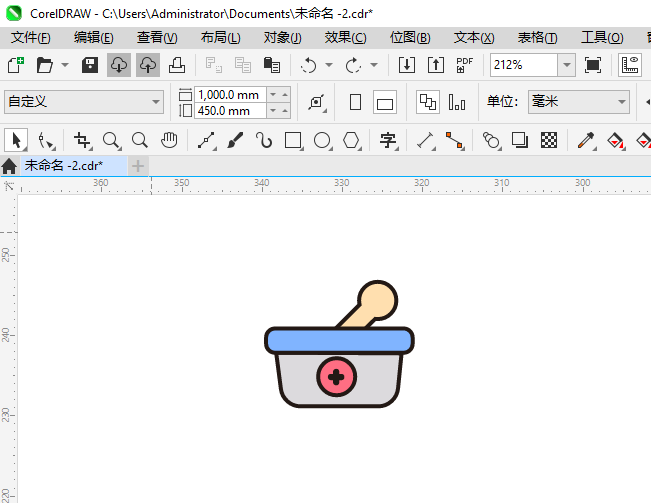Image resolution: width=651 pixels, height=503 pixels.
Task: Print the document with the printer icon
Action: coord(177,65)
